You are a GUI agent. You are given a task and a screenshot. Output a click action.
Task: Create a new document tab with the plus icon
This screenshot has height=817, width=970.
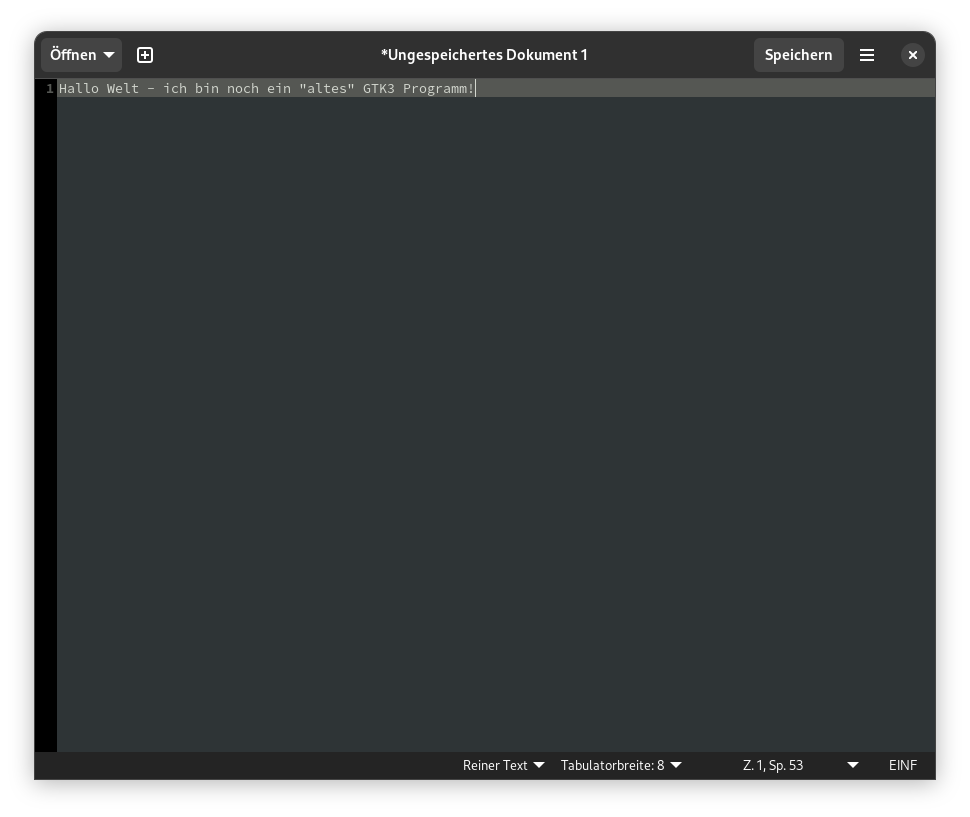pos(145,55)
